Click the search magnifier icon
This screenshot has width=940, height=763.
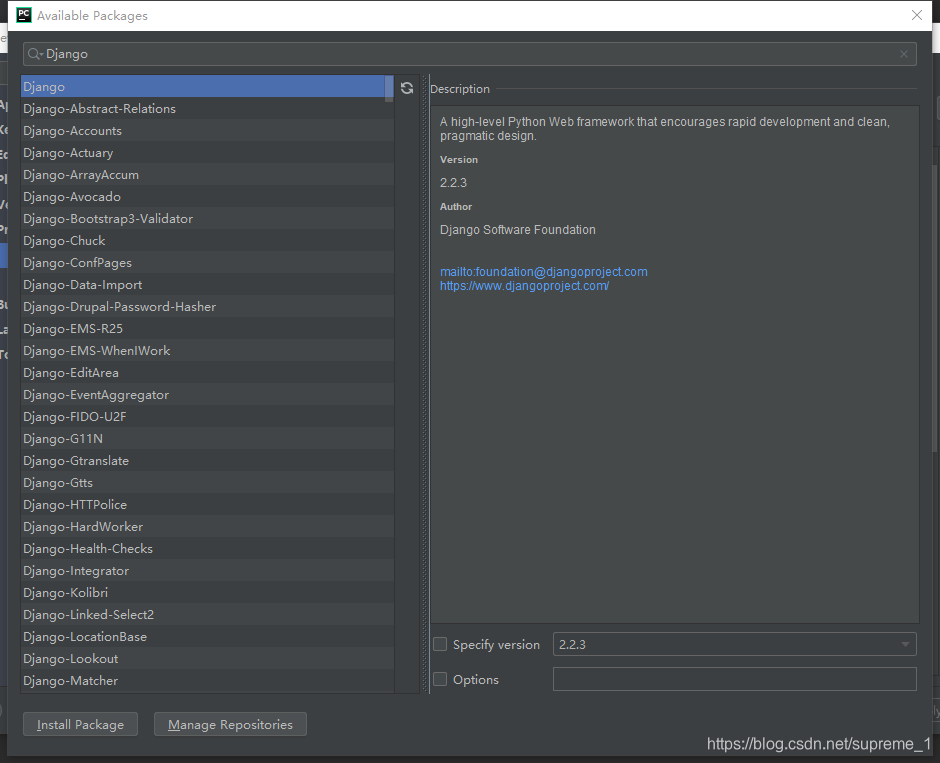35,54
